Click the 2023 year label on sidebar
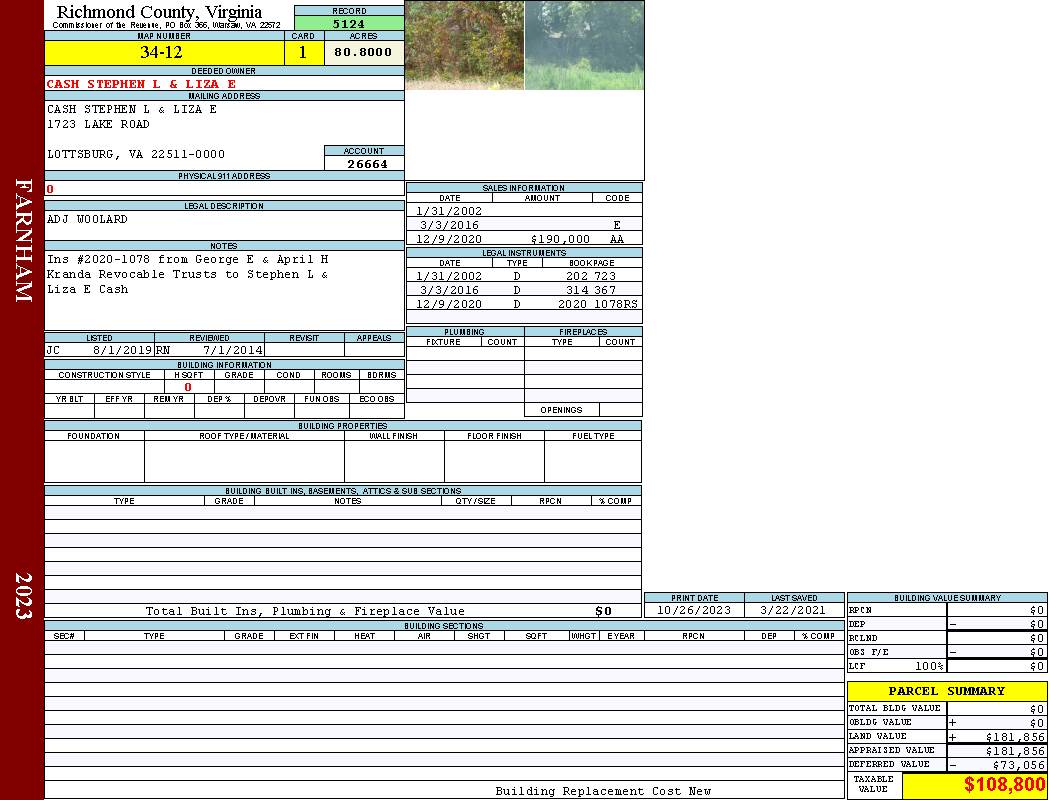This screenshot has height=800, width=1050. [x=23, y=595]
